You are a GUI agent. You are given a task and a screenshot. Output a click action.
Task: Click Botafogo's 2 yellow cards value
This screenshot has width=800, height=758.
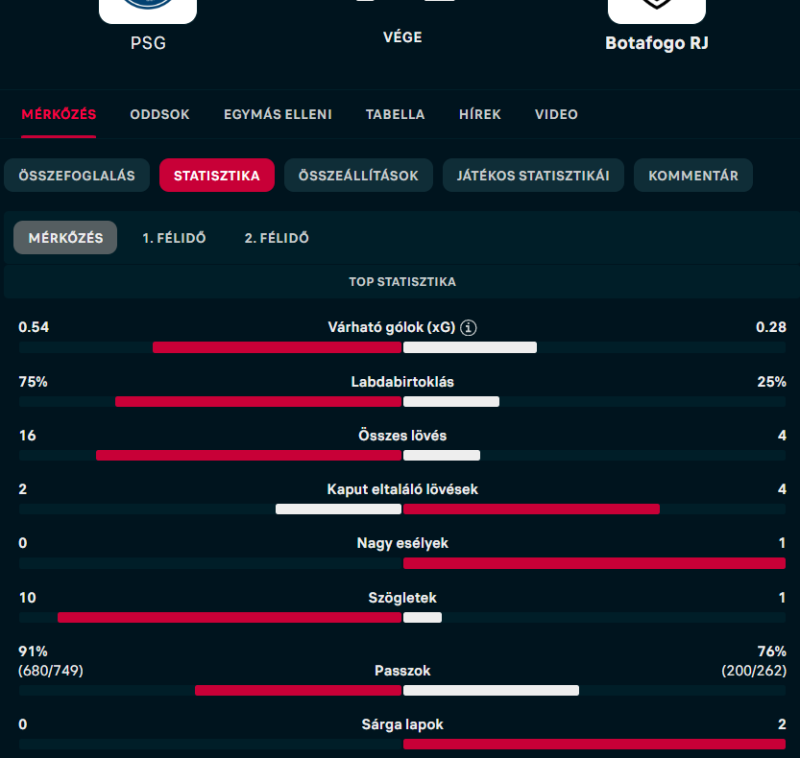tap(782, 724)
